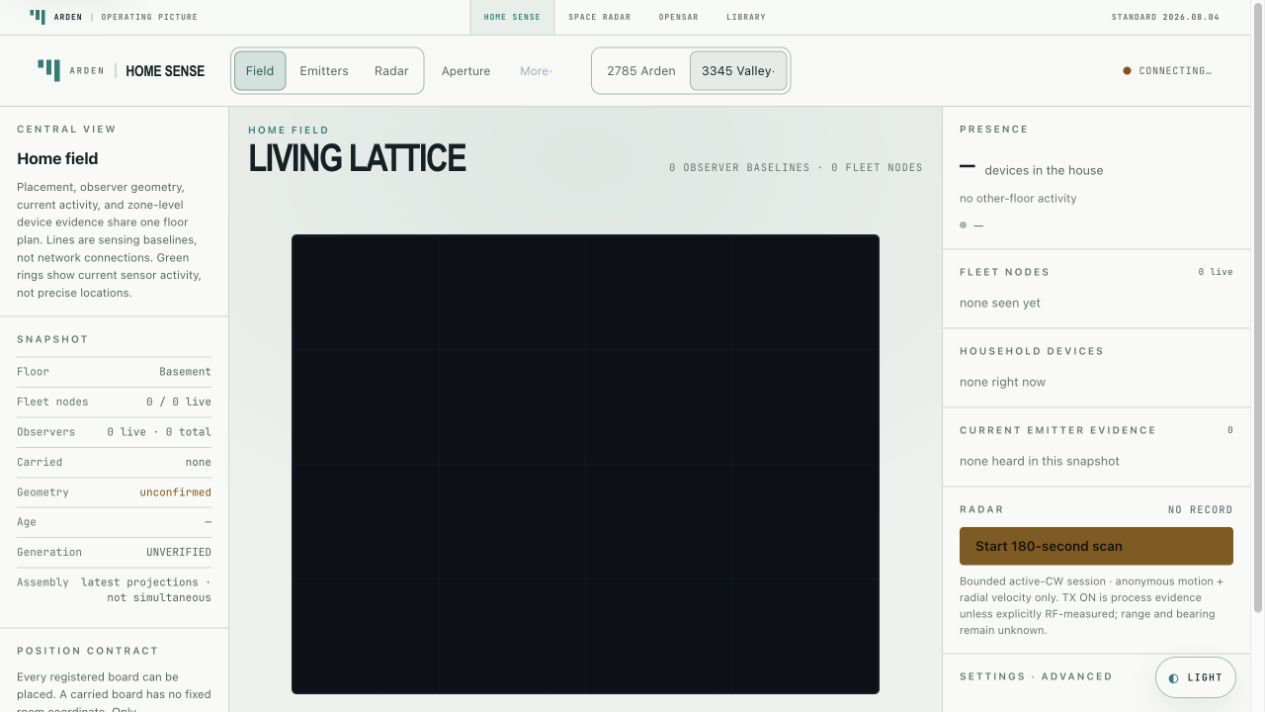Click the none heard in this snapshot text
Viewport: 1265px width, 712px height.
(x=1039, y=461)
